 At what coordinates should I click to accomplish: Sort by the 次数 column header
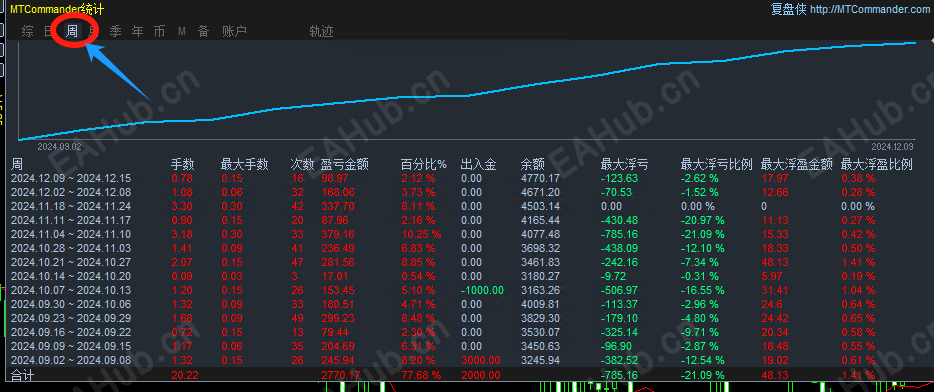tap(302, 164)
